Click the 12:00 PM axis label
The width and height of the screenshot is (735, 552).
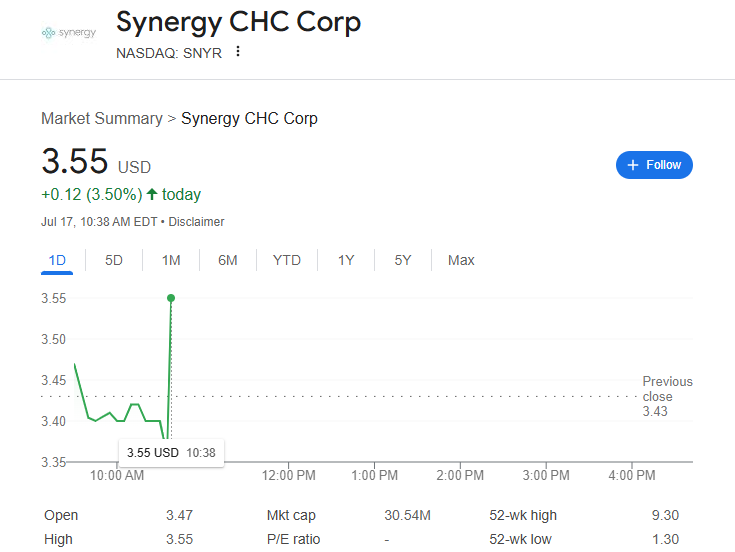click(288, 475)
